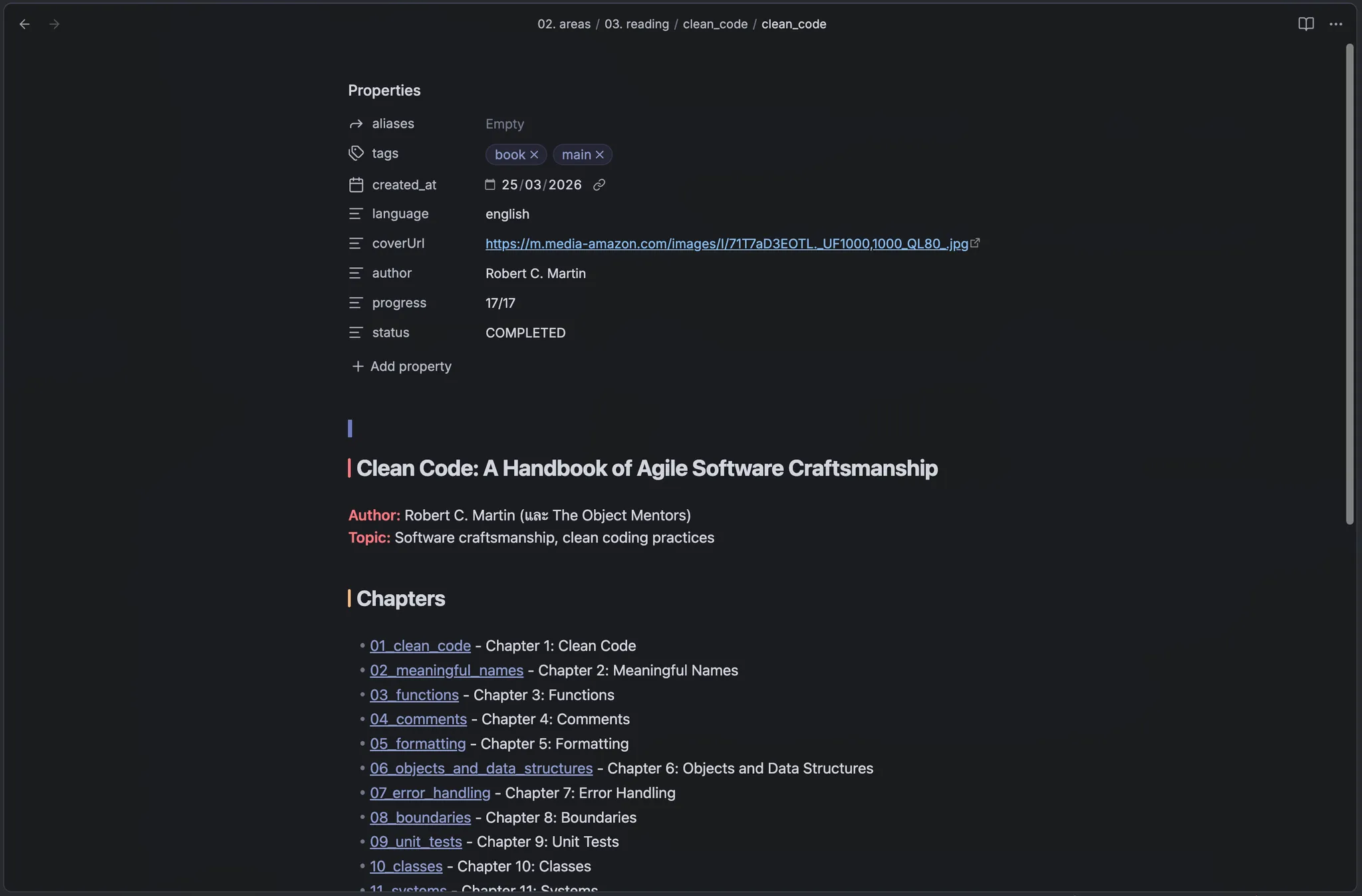
Task: Go to '02. areas' breadcrumb folder
Action: click(564, 25)
